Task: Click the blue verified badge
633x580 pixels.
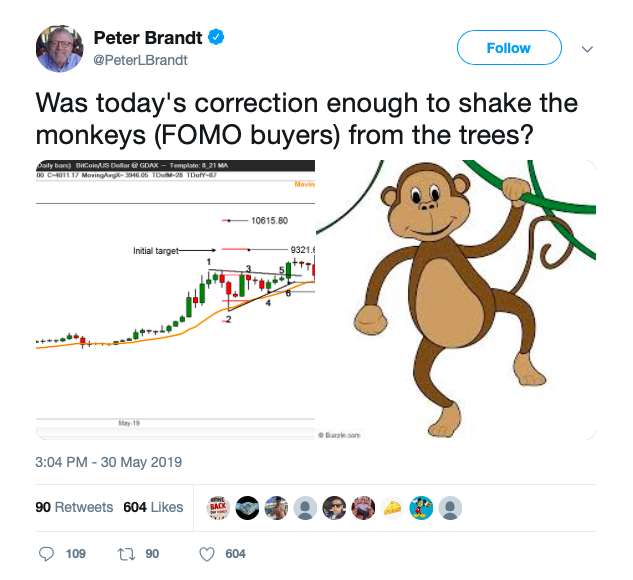Action: point(216,37)
